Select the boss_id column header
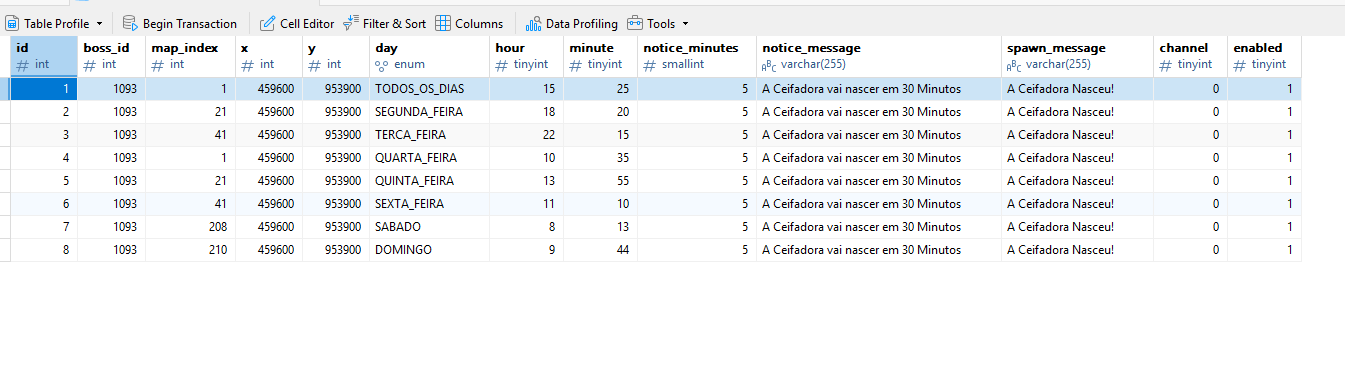This screenshot has width=1345, height=366. (111, 56)
